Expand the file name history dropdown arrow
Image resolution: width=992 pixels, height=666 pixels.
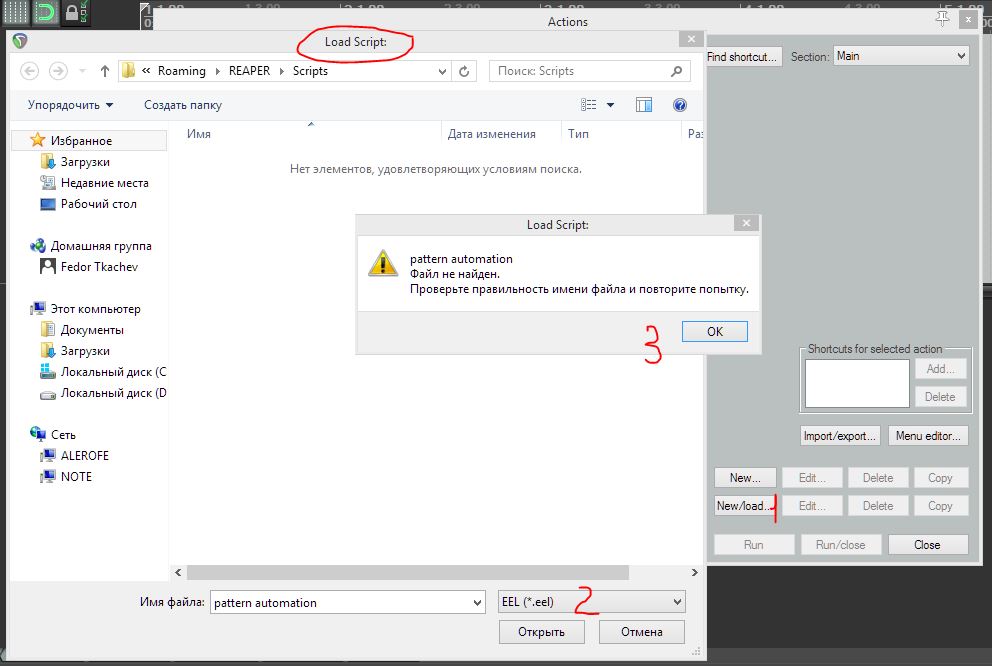(x=478, y=603)
